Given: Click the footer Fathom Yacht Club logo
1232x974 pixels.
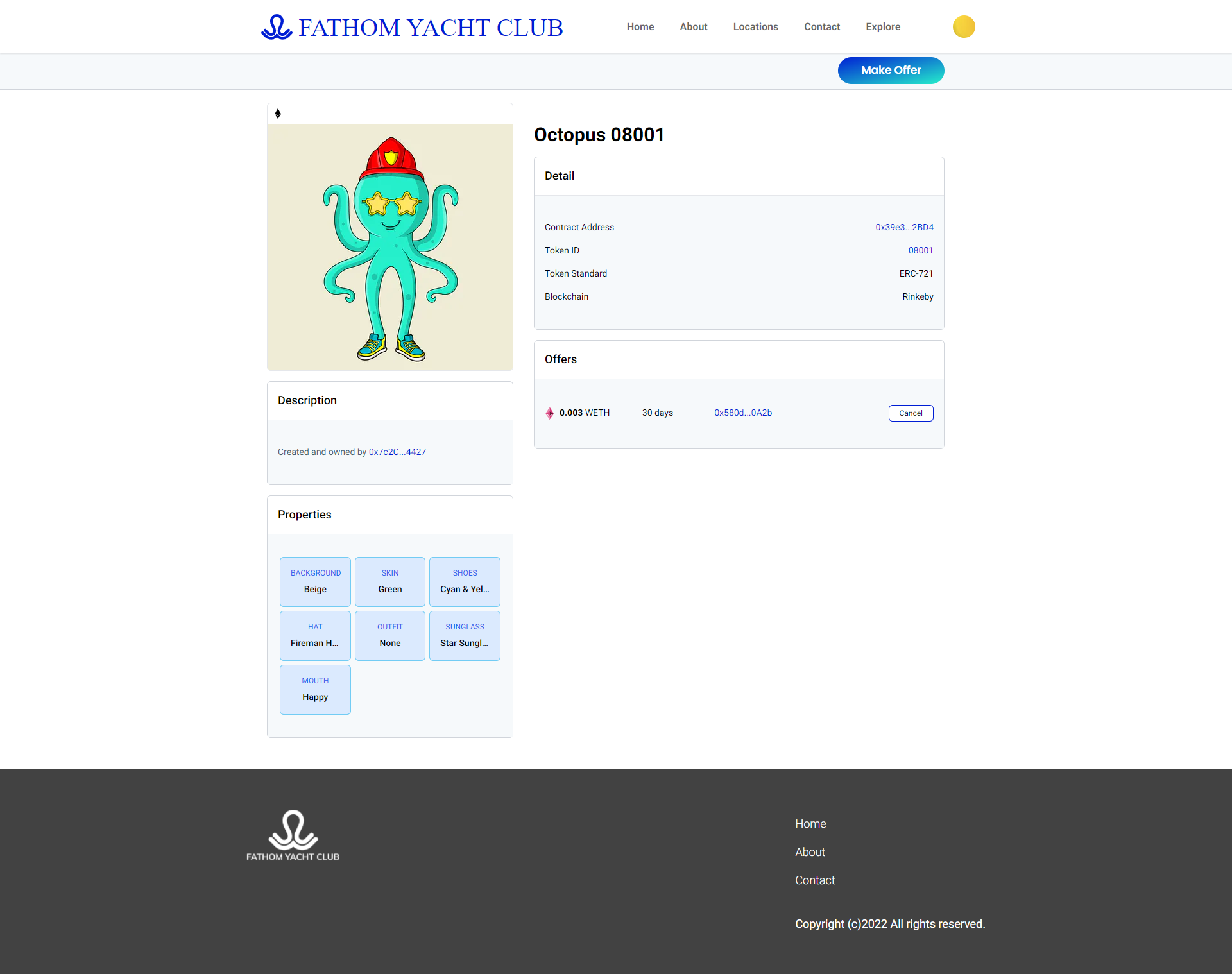Looking at the screenshot, I should tap(293, 834).
